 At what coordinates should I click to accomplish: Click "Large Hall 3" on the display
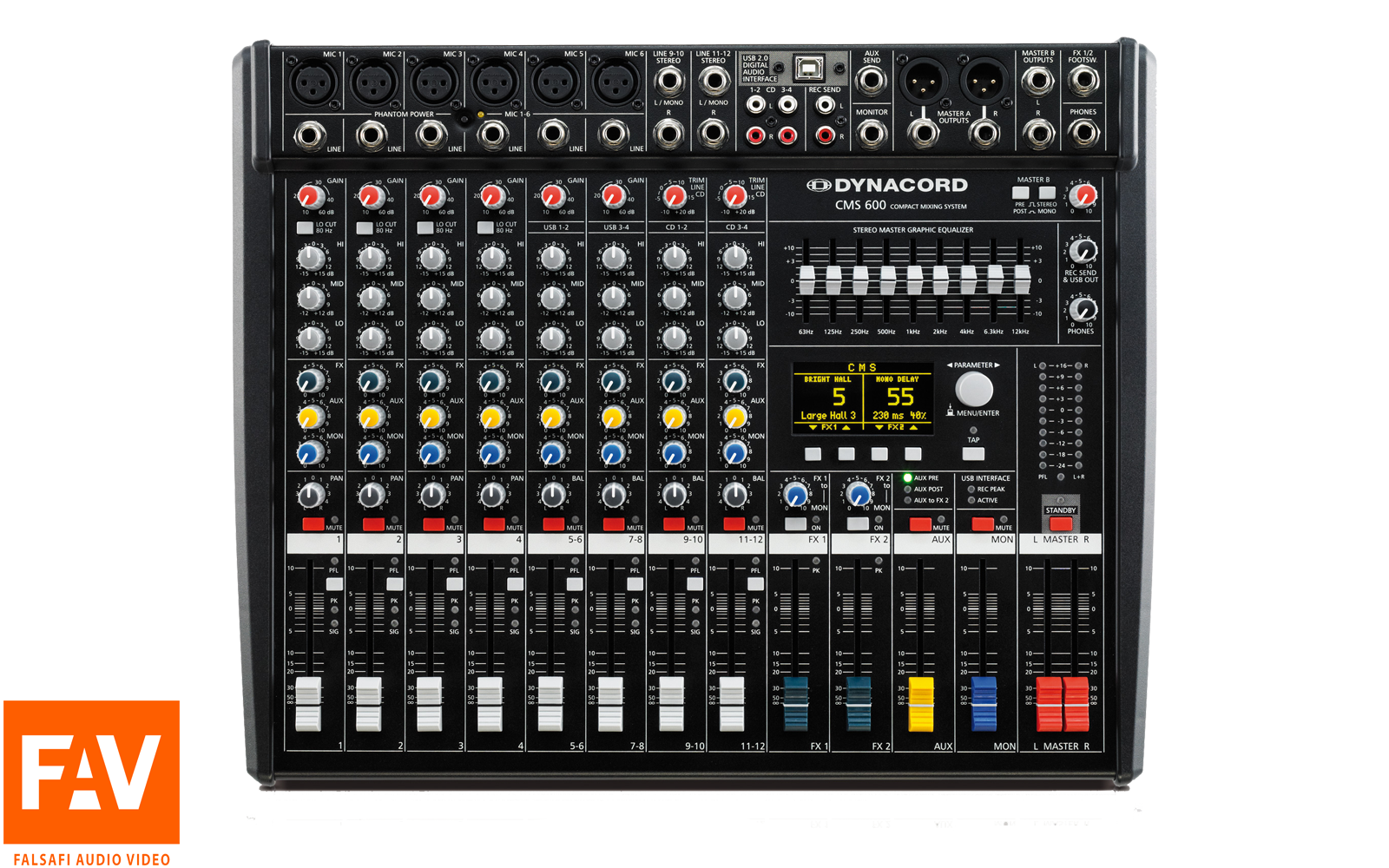click(828, 416)
